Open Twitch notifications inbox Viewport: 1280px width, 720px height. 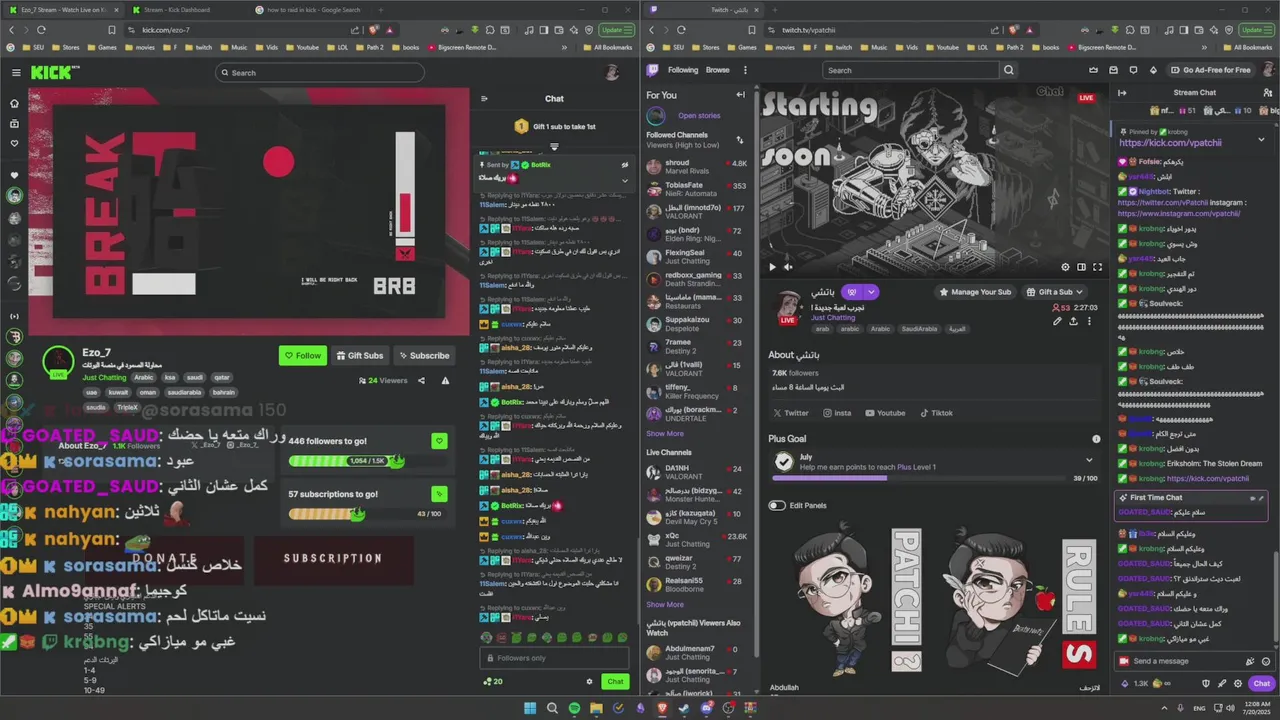pos(1113,70)
